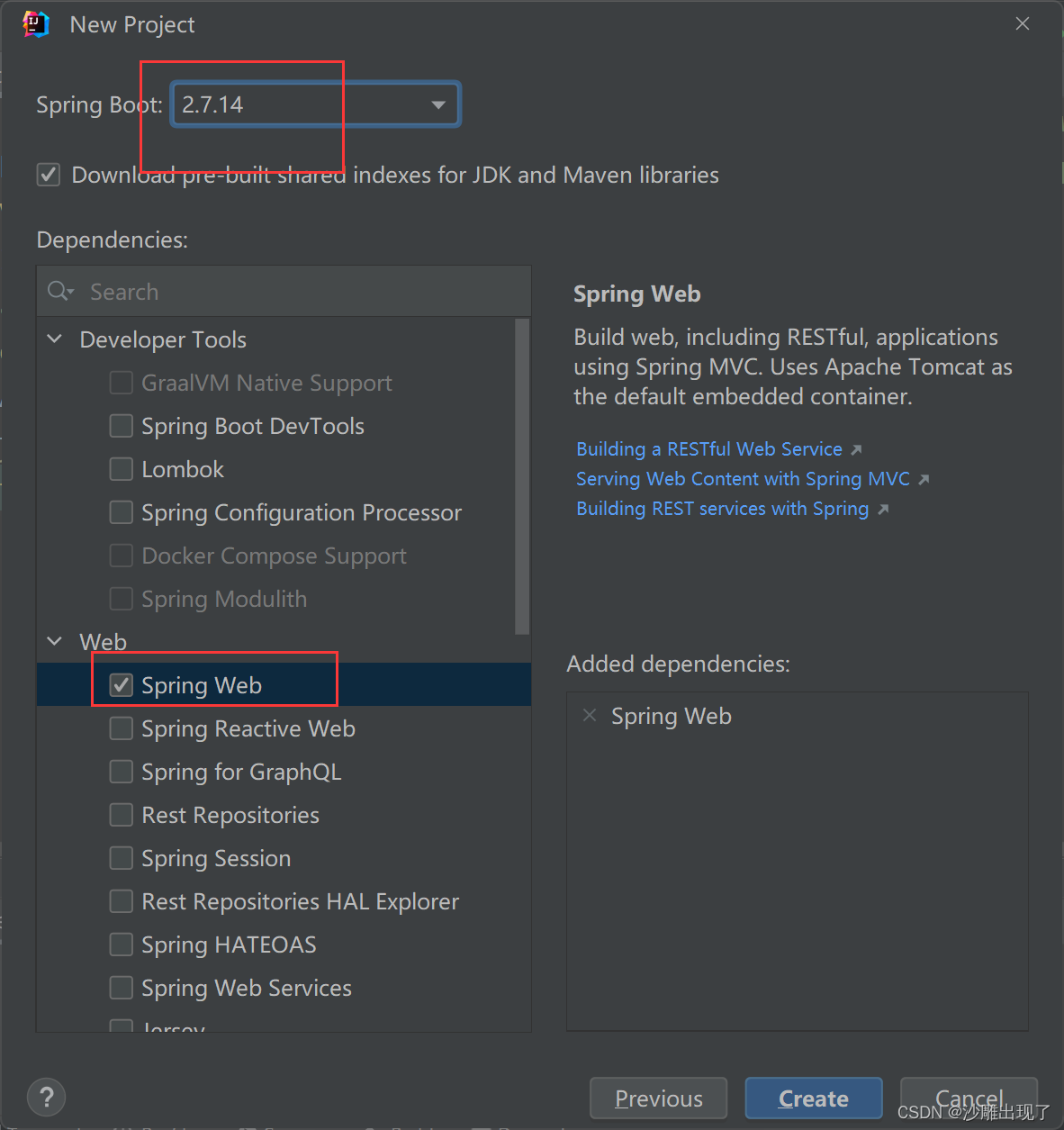Check Rest Repositories

(x=122, y=815)
